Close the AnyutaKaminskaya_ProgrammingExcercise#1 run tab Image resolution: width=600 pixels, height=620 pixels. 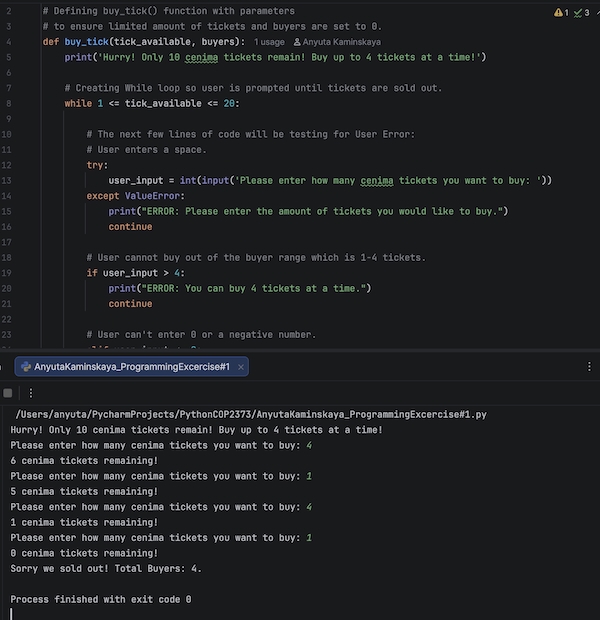(240, 367)
